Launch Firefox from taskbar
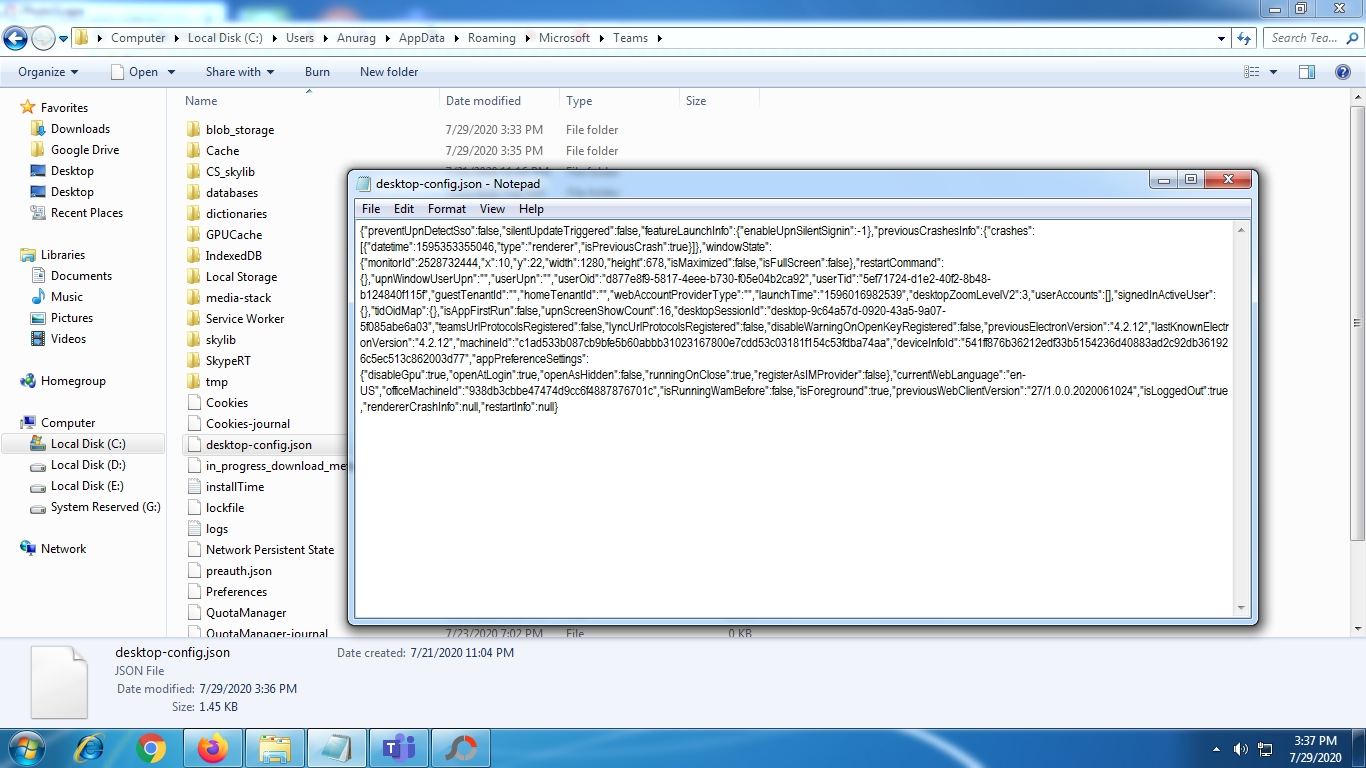This screenshot has width=1366, height=768. (x=213, y=748)
